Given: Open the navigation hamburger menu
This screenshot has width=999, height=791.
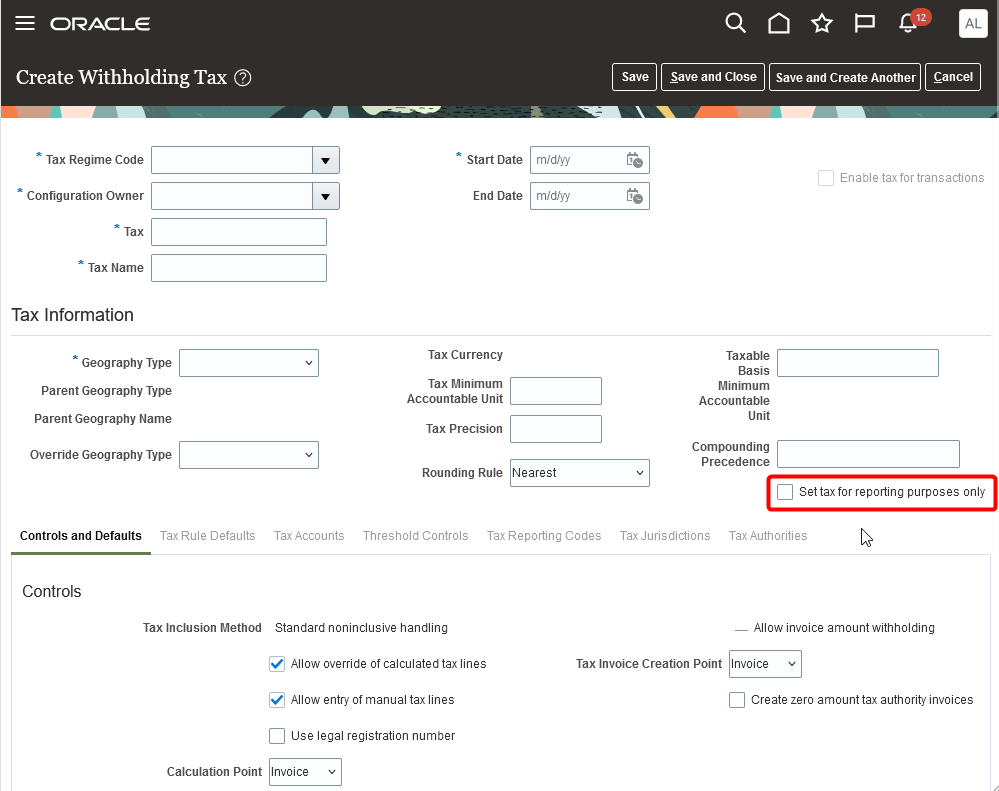Looking at the screenshot, I should (25, 23).
